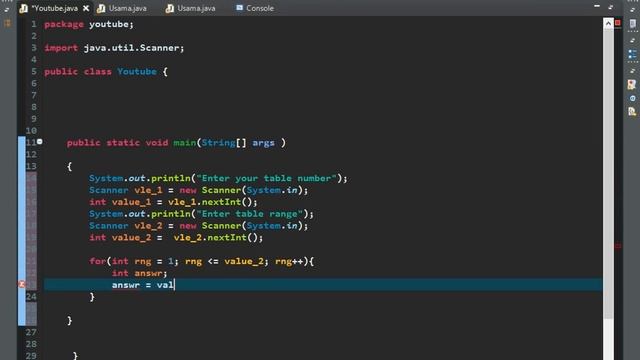The height and width of the screenshot is (360, 640).
Task: Click line number 24 in the gutter
Action: coord(31,297)
